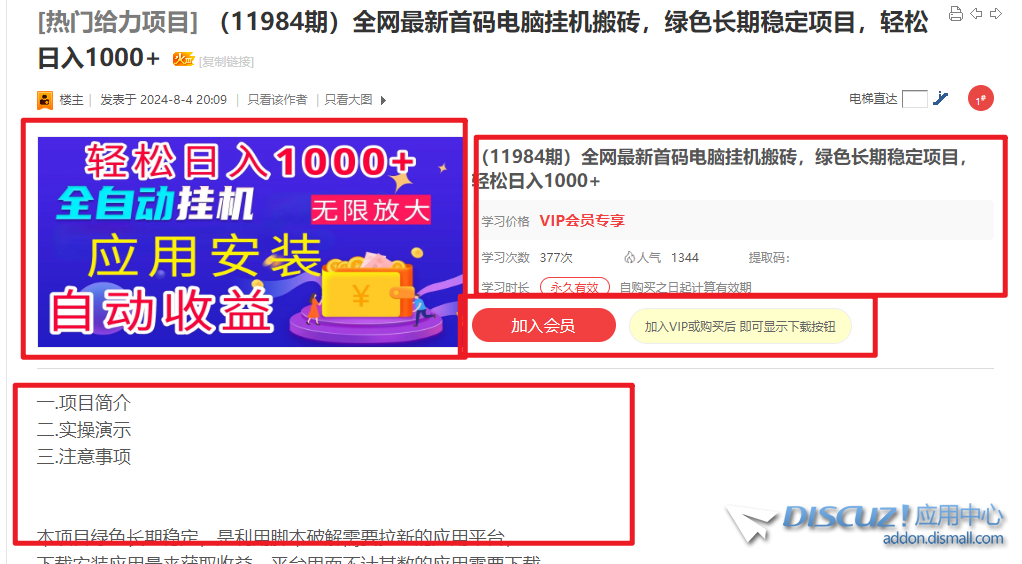Image resolution: width=1022 pixels, height=564 pixels.
Task: Expand the arrow after 只看大图
Action: point(383,100)
